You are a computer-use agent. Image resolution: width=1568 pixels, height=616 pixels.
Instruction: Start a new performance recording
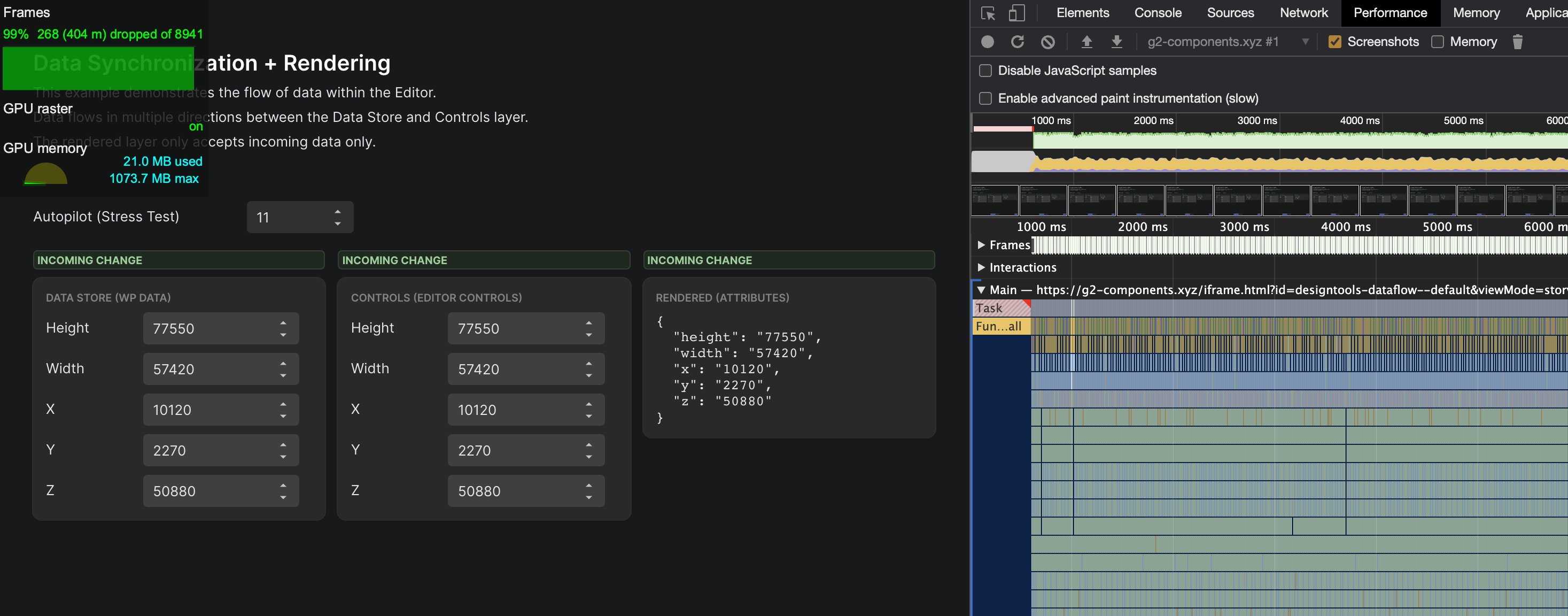click(987, 41)
